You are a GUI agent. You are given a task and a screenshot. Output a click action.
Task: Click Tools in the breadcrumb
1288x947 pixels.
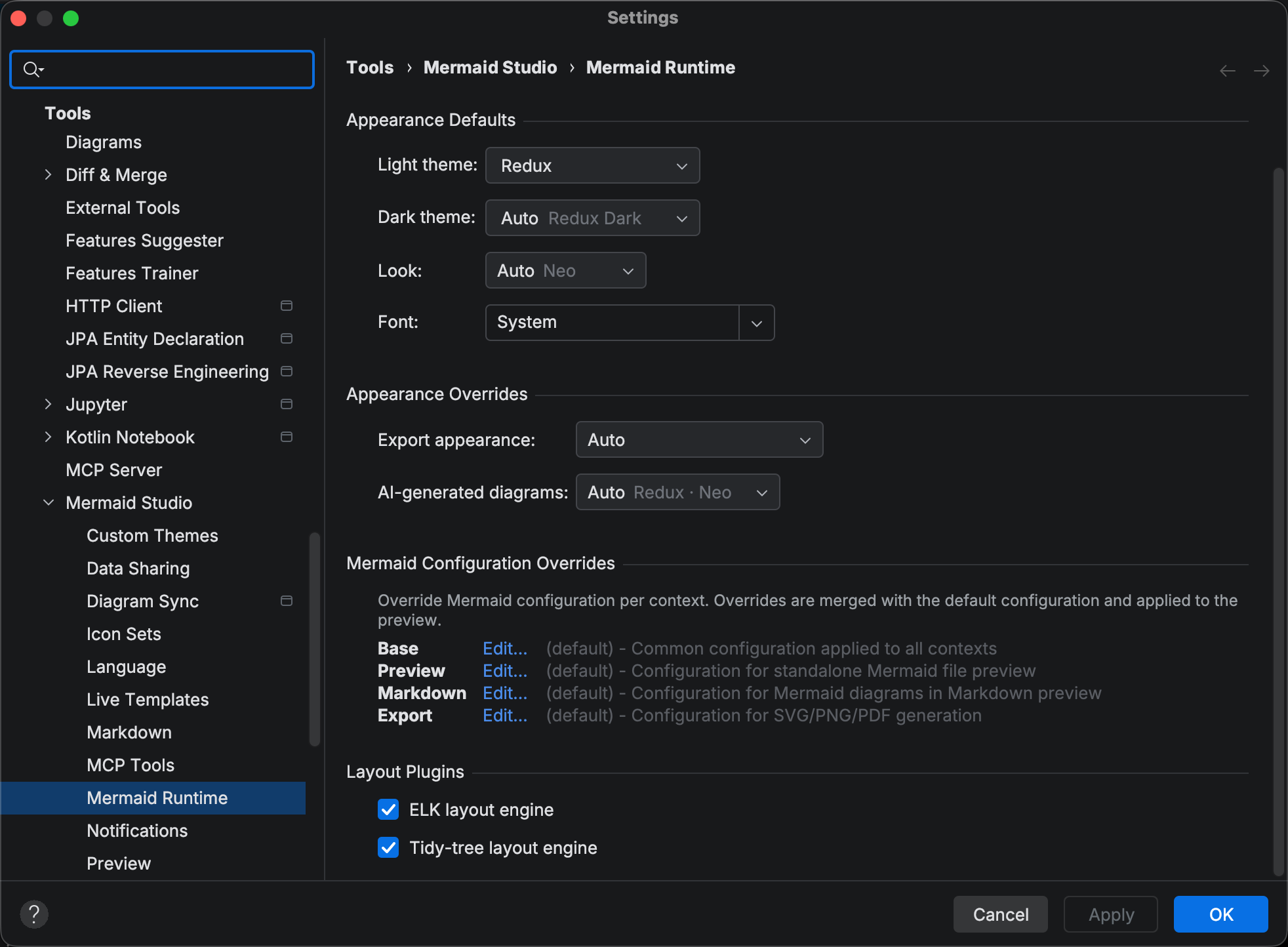(370, 68)
